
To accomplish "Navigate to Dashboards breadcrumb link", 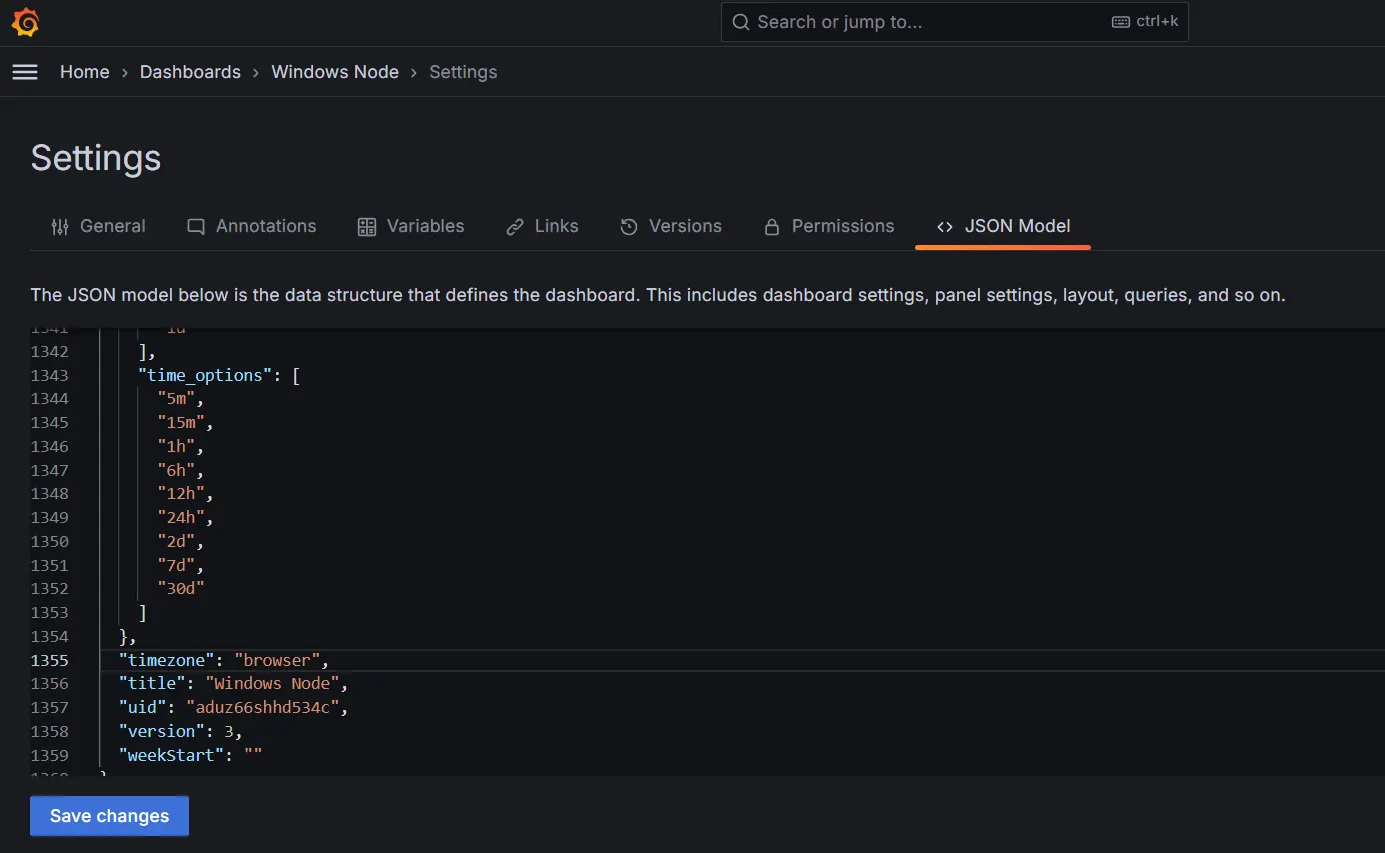I will [190, 72].
